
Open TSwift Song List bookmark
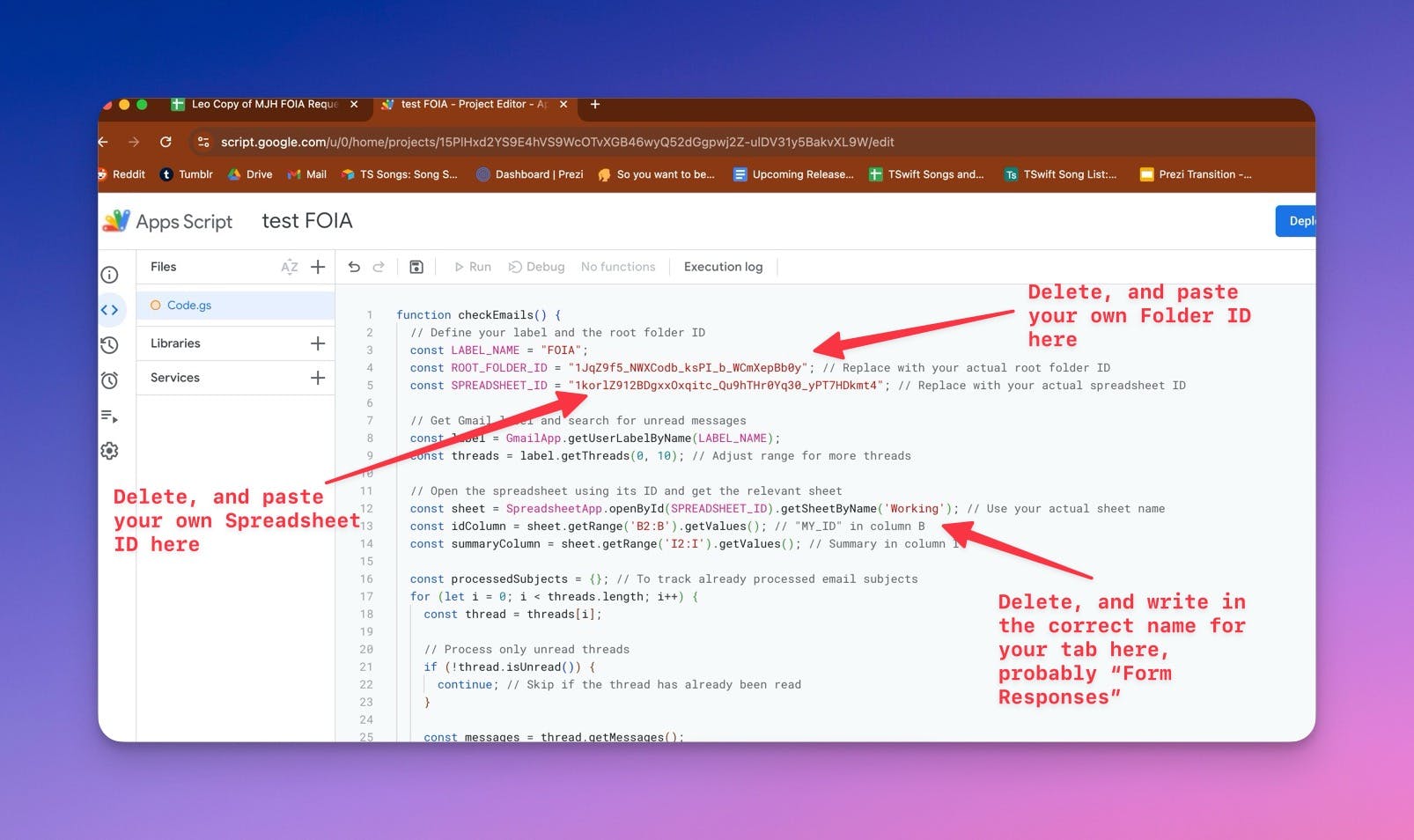pyautogui.click(x=1061, y=174)
